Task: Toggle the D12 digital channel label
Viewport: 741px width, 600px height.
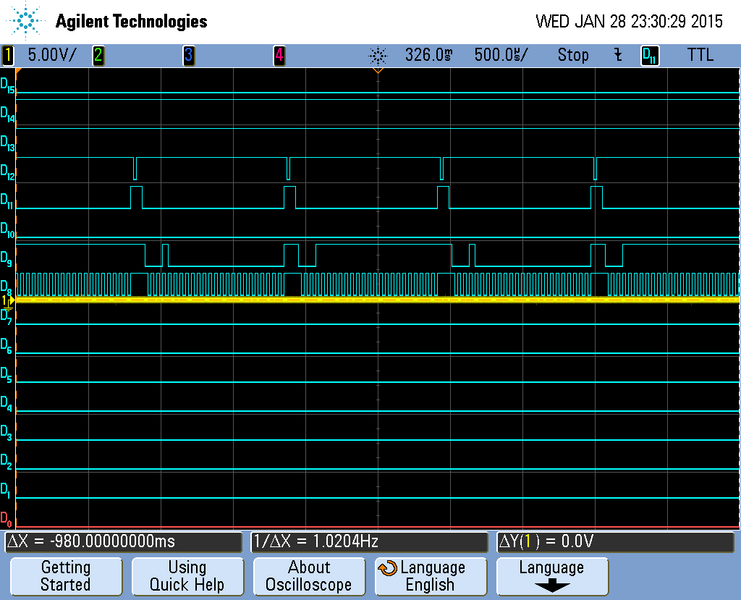Action: [8, 175]
